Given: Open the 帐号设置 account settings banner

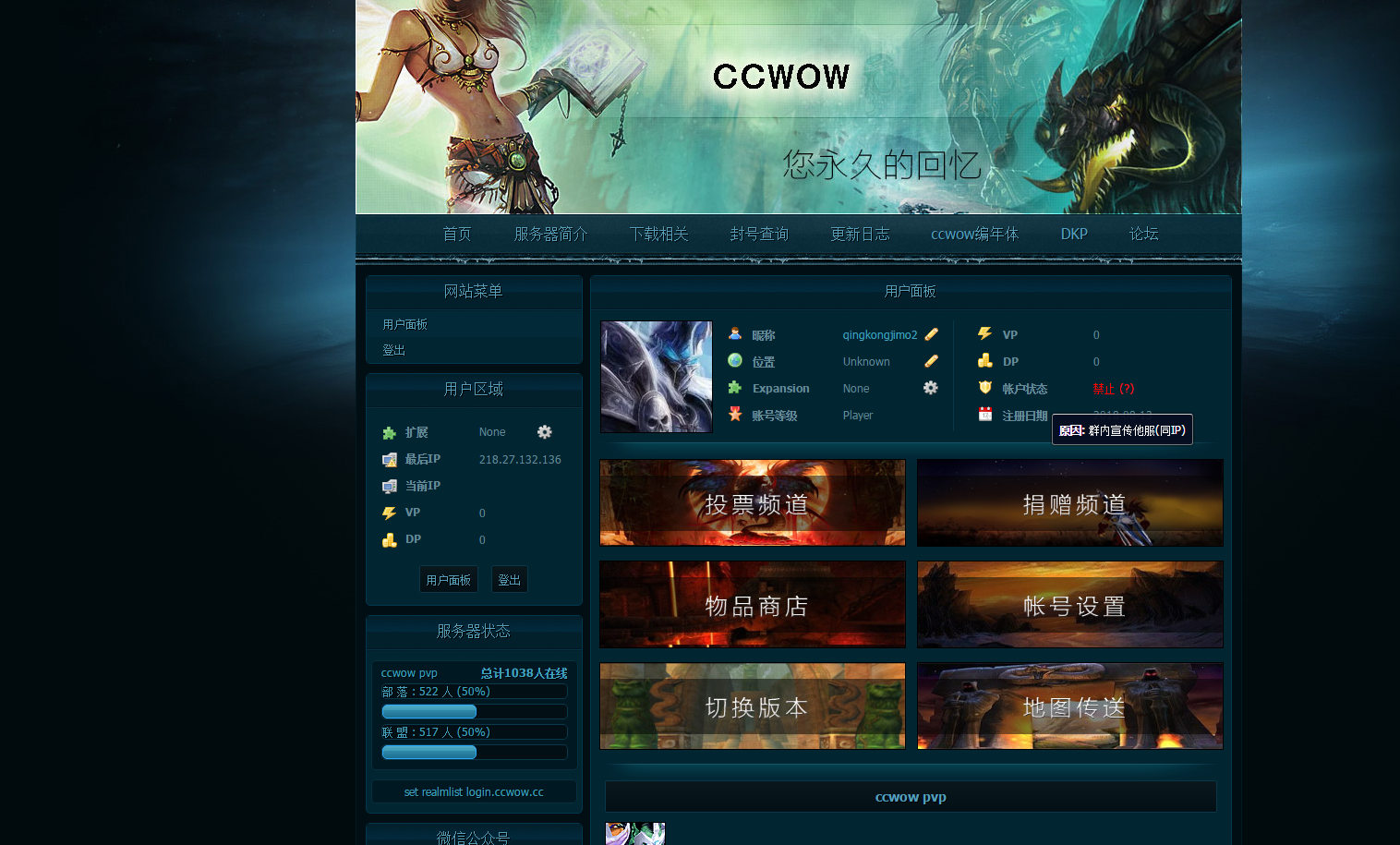Looking at the screenshot, I should 1069,605.
